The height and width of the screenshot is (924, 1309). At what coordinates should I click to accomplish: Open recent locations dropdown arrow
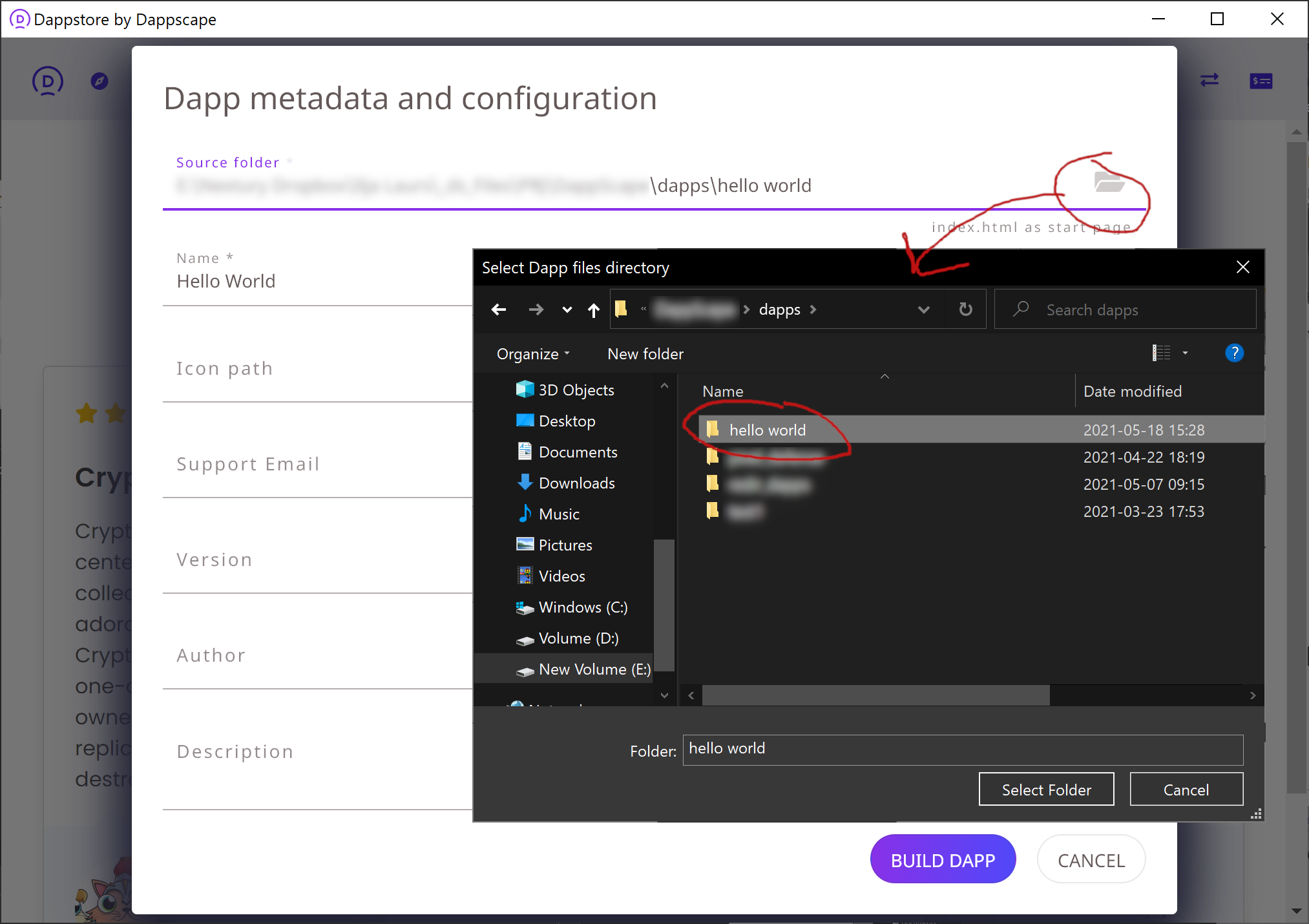[x=567, y=310]
